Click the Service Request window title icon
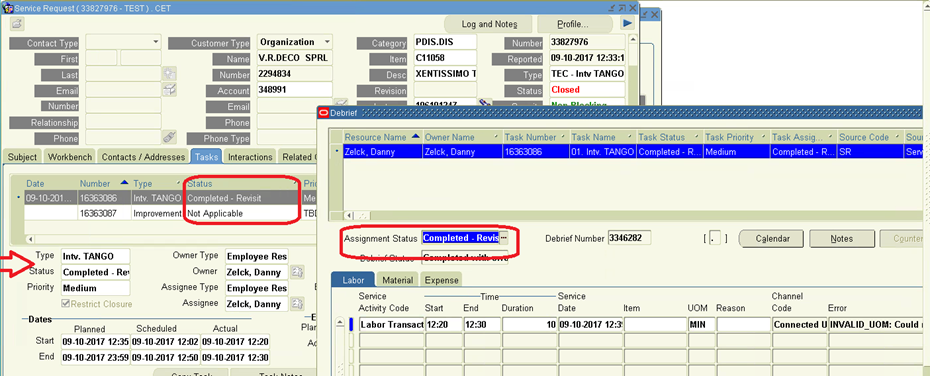The height and width of the screenshot is (376, 930). [x=8, y=8]
